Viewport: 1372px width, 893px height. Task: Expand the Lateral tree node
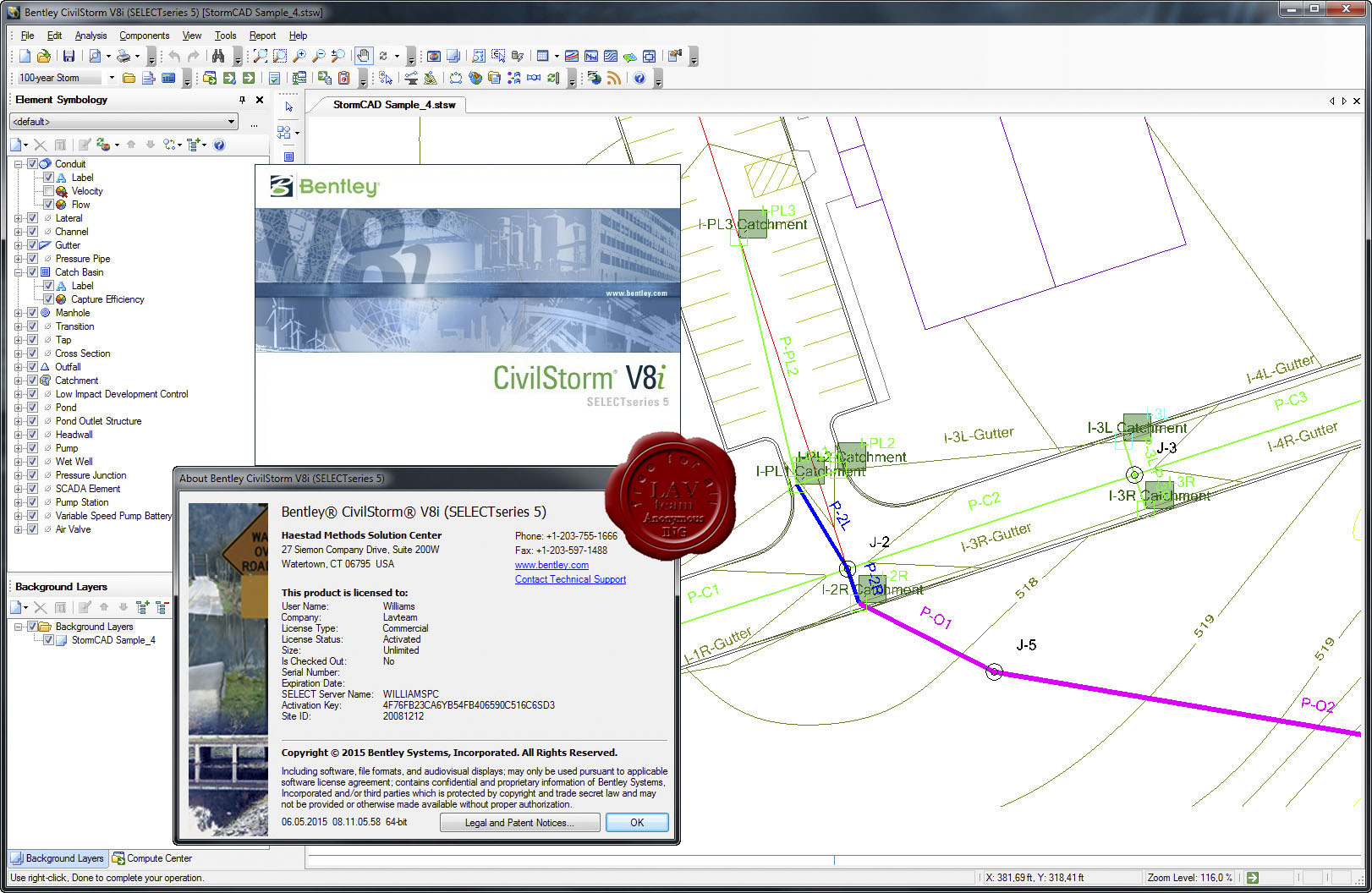tap(19, 218)
